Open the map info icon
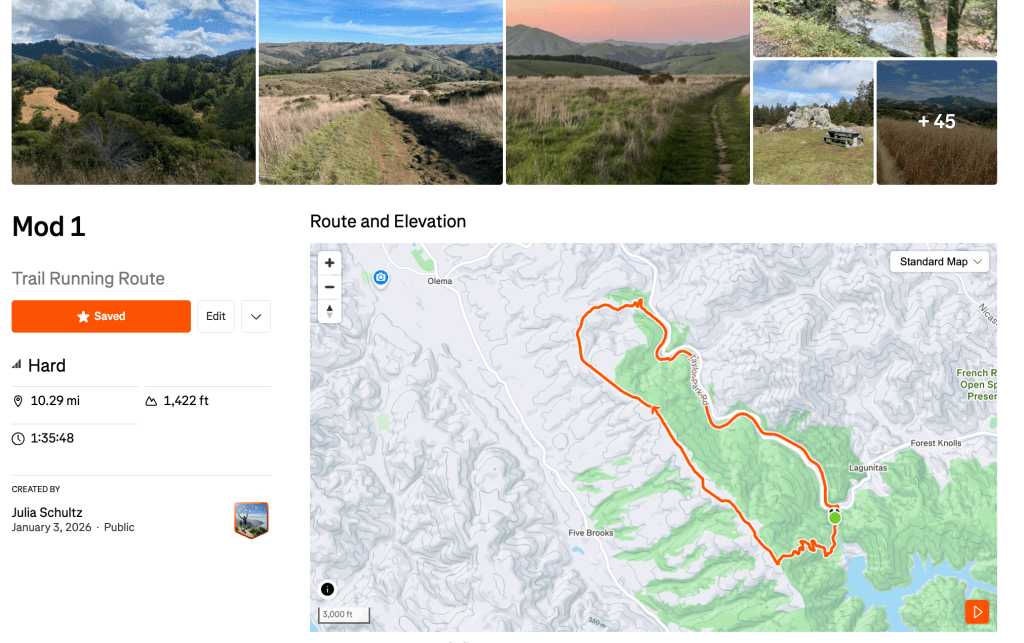Screen dimensions: 1024x643 pyautogui.click(x=328, y=589)
